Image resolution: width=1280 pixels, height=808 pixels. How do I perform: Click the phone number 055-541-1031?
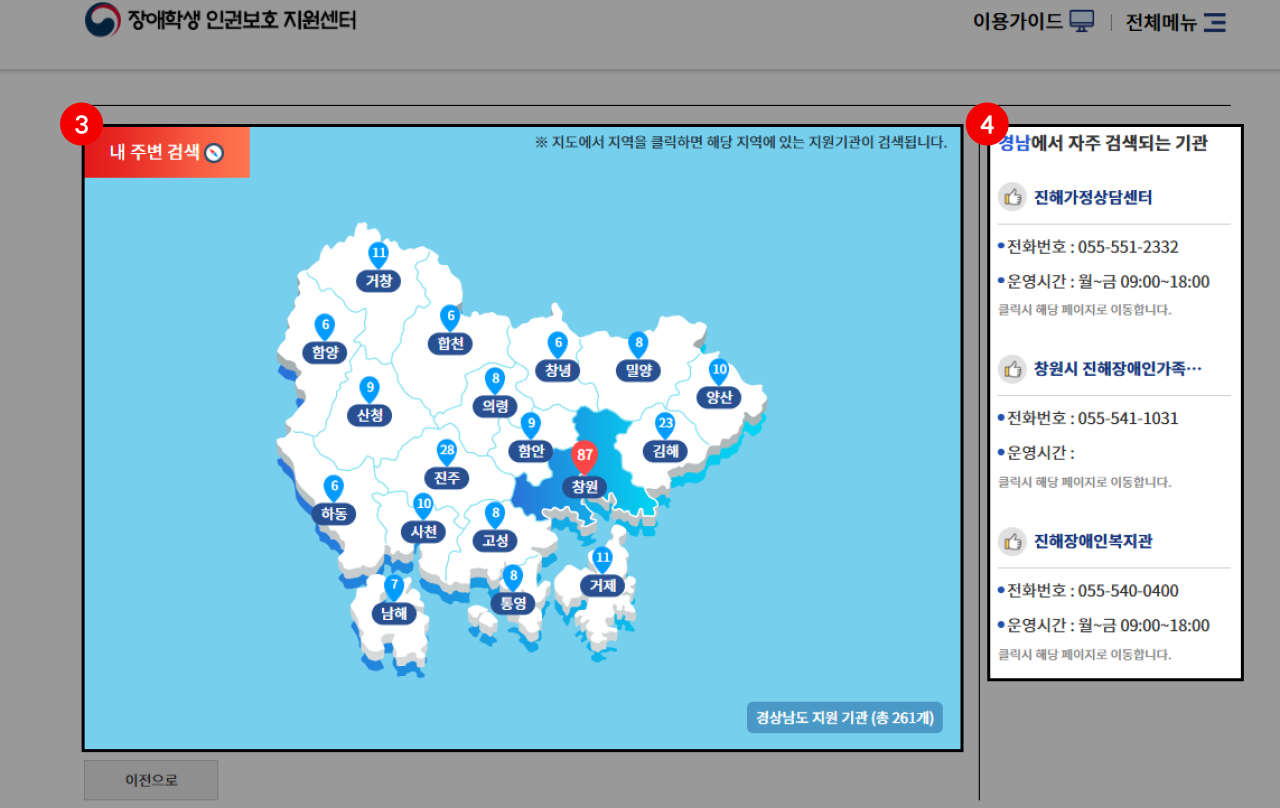pyautogui.click(x=1127, y=418)
